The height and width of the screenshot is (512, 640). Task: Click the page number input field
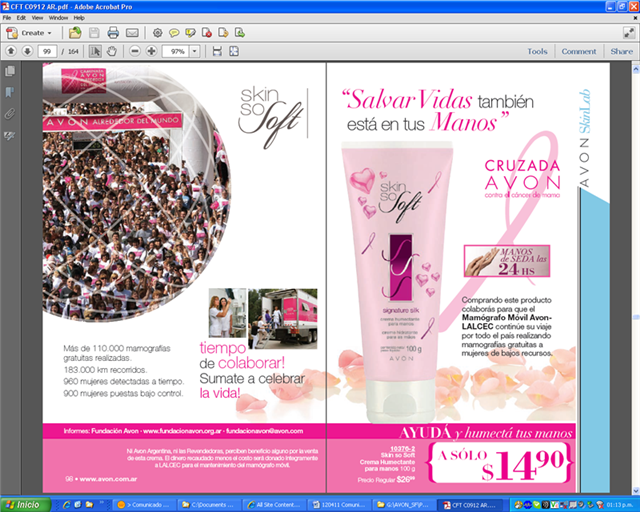tap(48, 51)
